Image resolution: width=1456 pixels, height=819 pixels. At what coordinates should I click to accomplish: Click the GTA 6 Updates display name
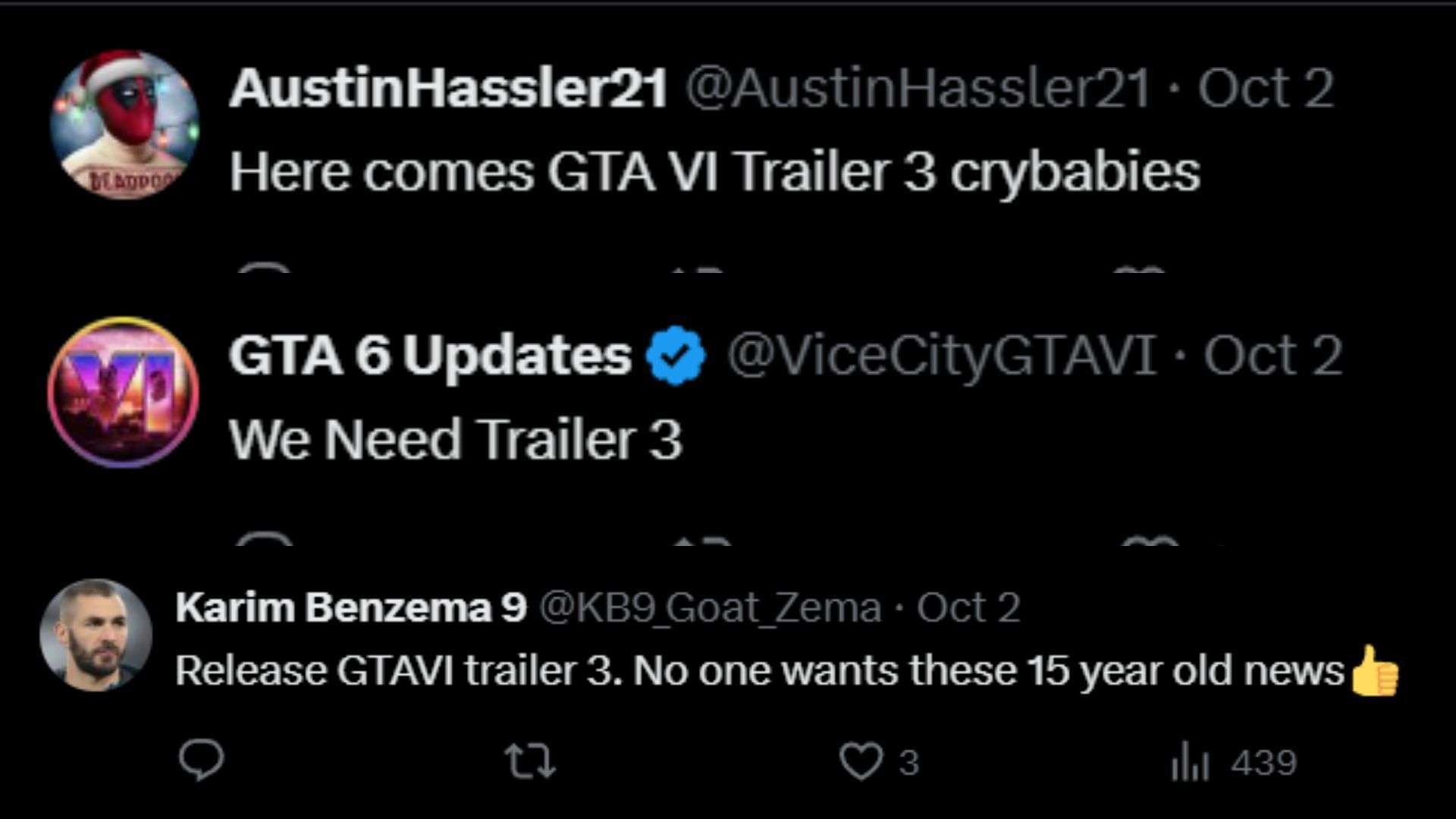(x=430, y=356)
